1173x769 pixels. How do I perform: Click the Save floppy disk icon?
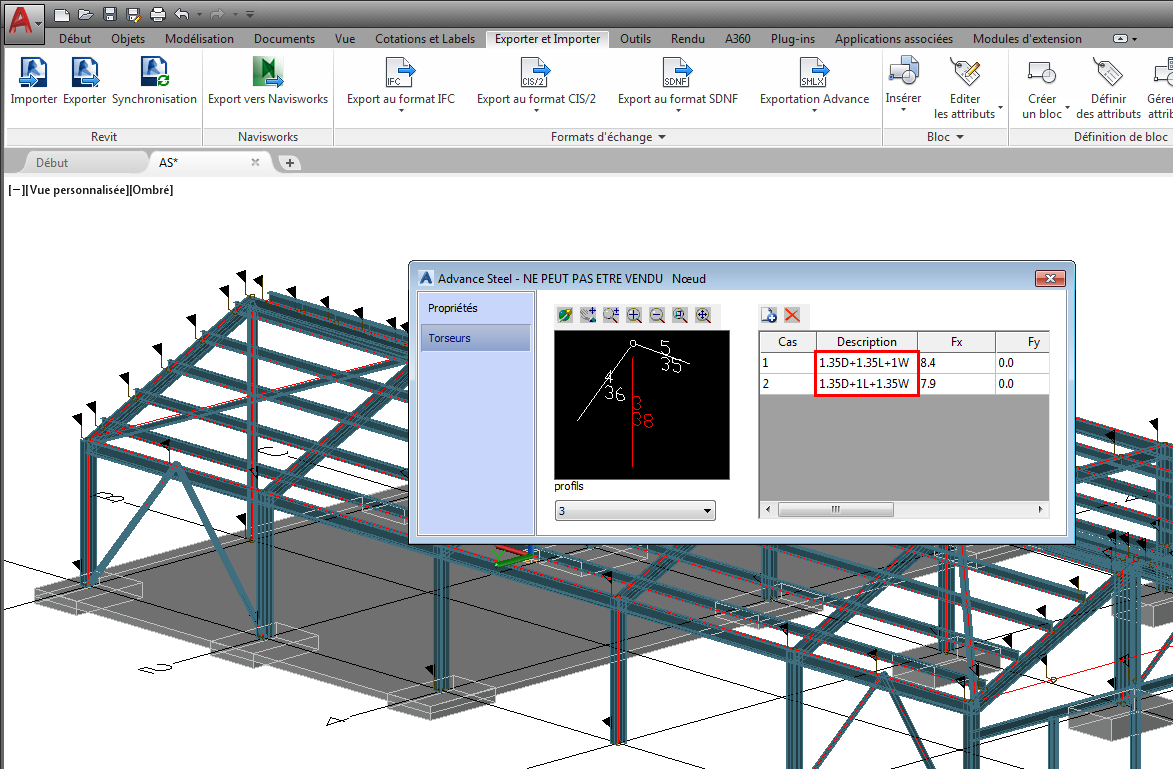110,14
